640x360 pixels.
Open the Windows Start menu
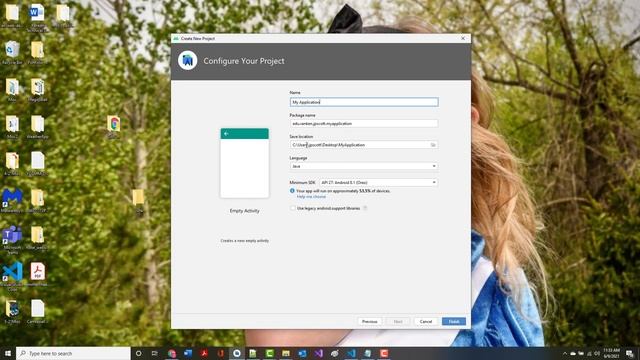pos(7,353)
